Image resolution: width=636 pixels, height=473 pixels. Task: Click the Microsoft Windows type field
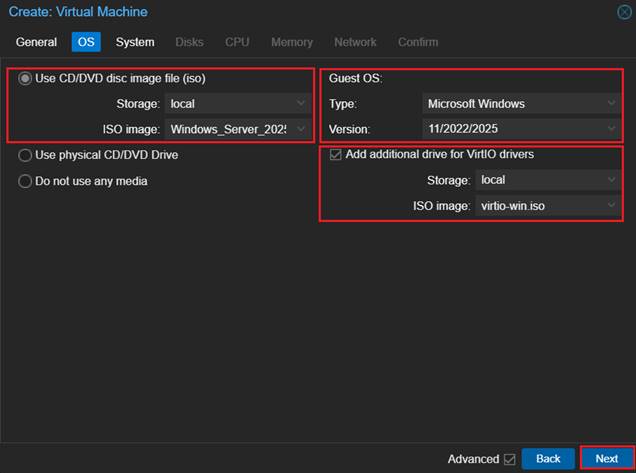pos(510,103)
